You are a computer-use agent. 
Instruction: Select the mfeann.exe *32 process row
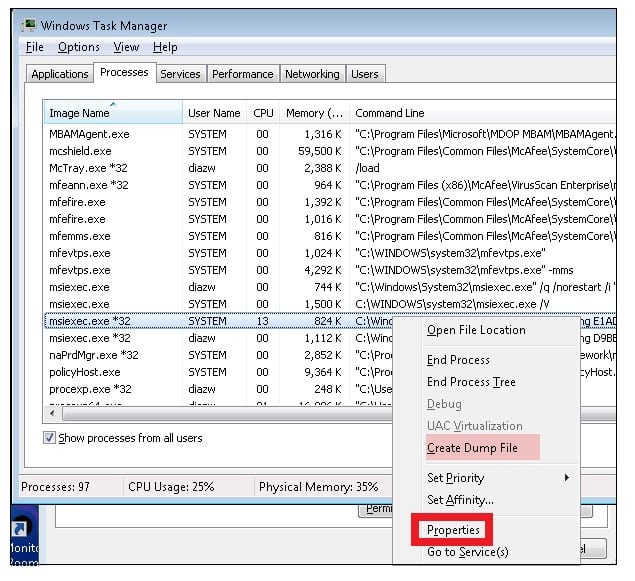(330, 185)
